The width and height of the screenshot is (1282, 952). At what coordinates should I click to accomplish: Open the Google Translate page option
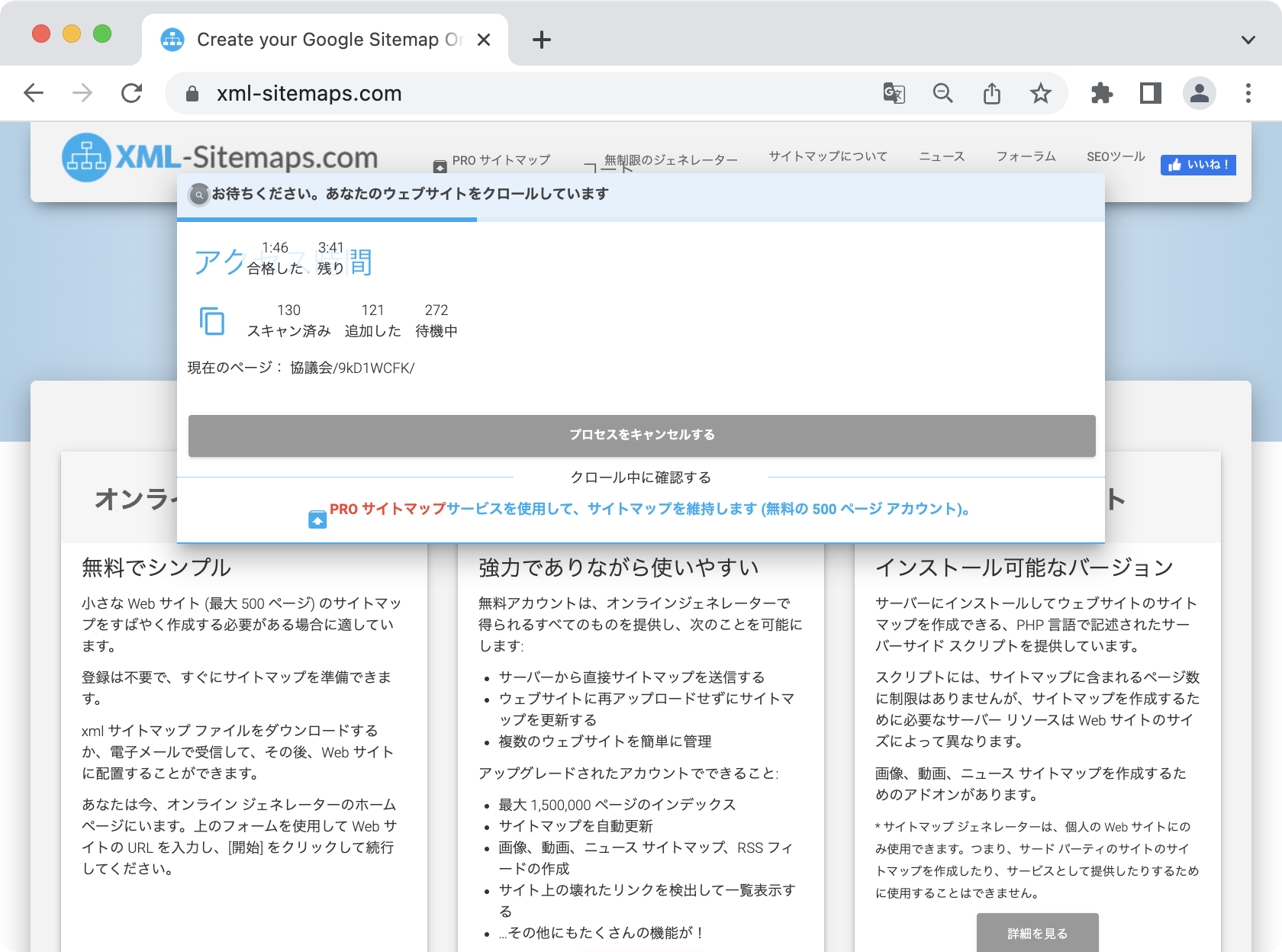(x=894, y=93)
